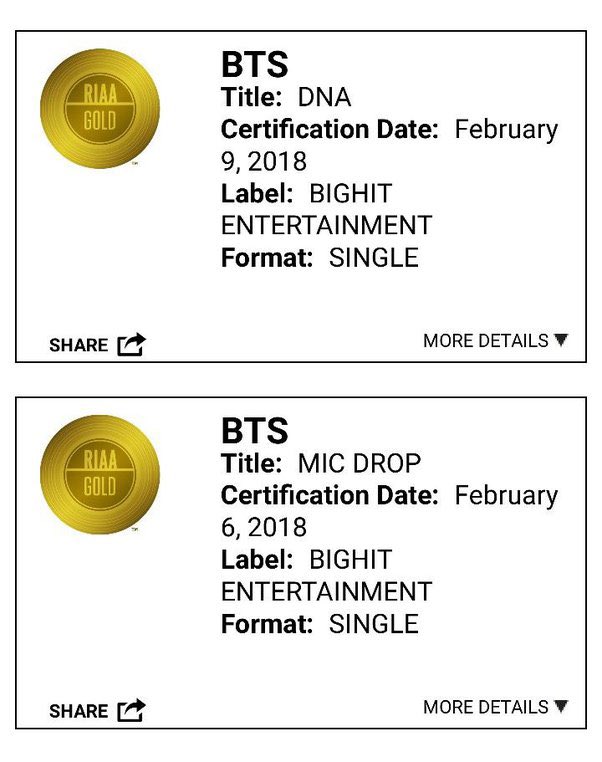Click the down triangle in MIC DROP card
The height and width of the screenshot is (762, 602).
(x=561, y=706)
